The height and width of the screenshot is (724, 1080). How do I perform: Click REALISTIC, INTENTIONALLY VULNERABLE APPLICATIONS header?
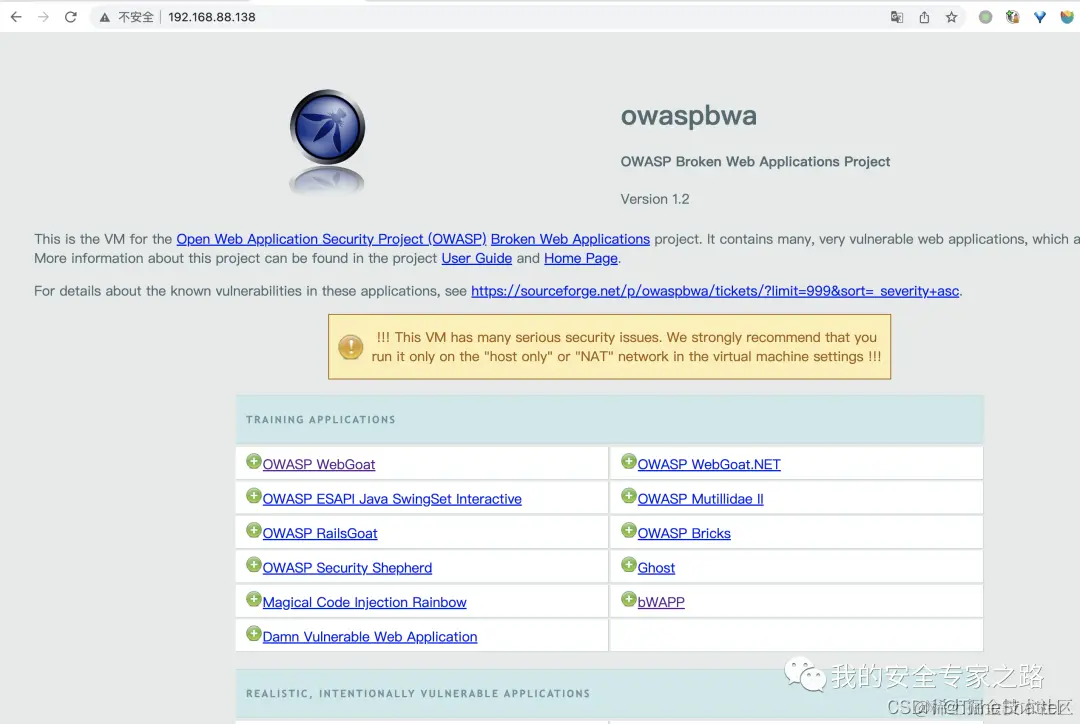pyautogui.click(x=418, y=694)
